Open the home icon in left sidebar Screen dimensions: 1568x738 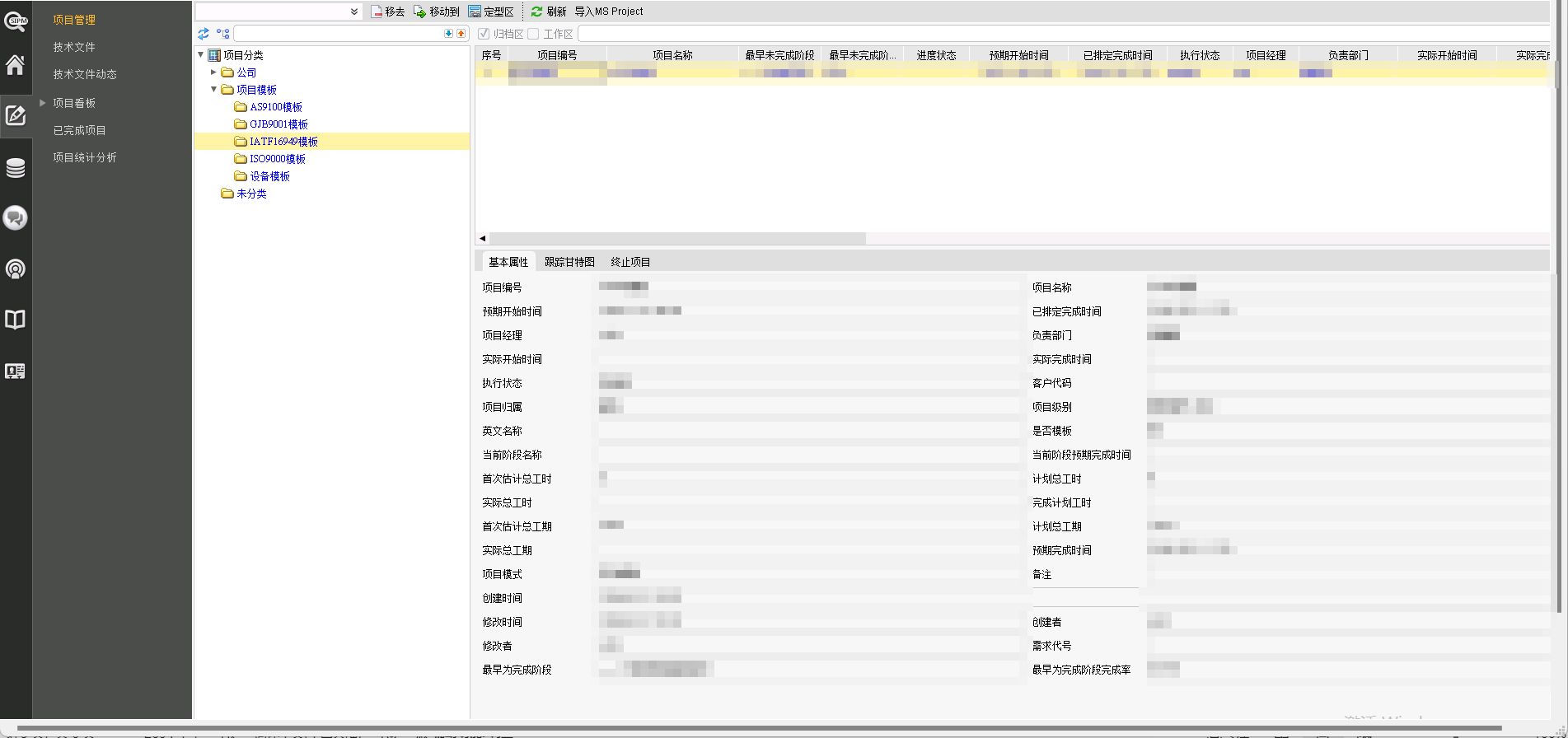point(15,65)
